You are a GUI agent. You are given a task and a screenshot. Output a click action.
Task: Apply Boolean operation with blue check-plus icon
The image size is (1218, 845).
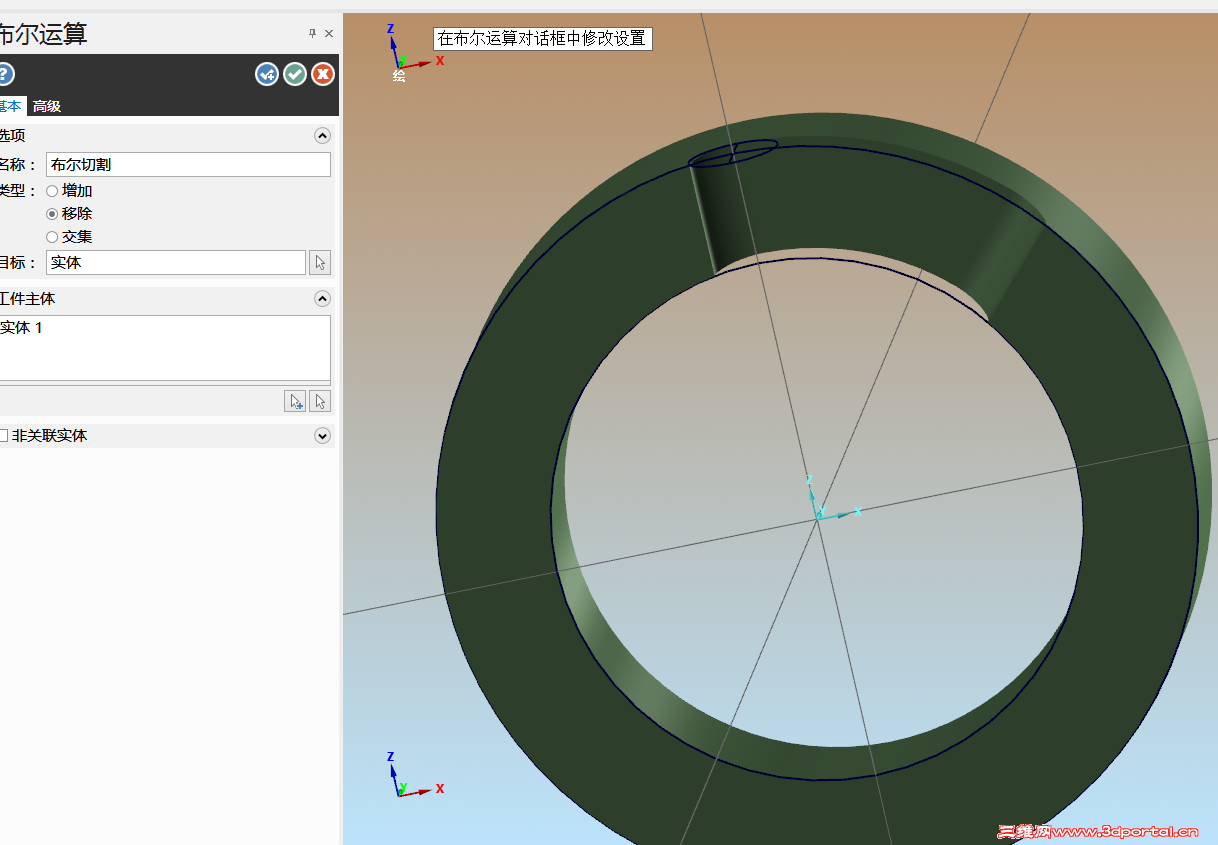tap(267, 74)
